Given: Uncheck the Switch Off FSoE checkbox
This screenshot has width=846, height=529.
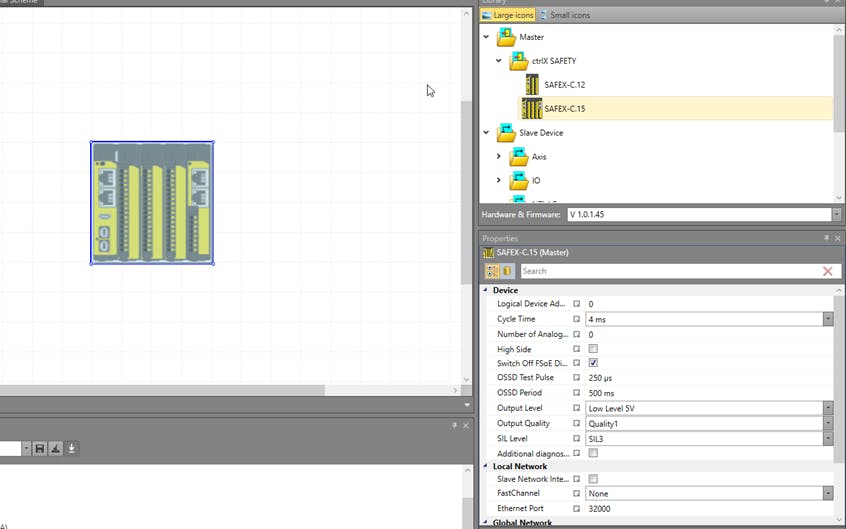Looking at the screenshot, I should click(593, 363).
